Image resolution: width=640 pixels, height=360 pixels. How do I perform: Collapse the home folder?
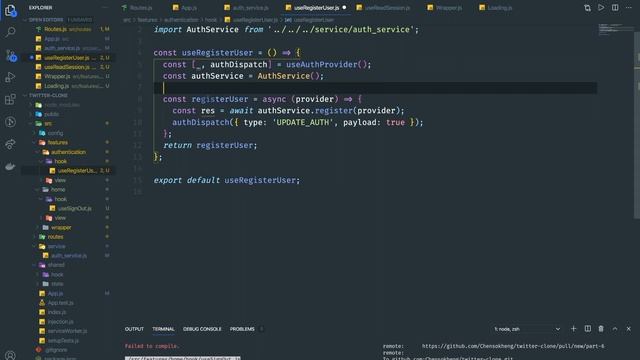[58, 189]
